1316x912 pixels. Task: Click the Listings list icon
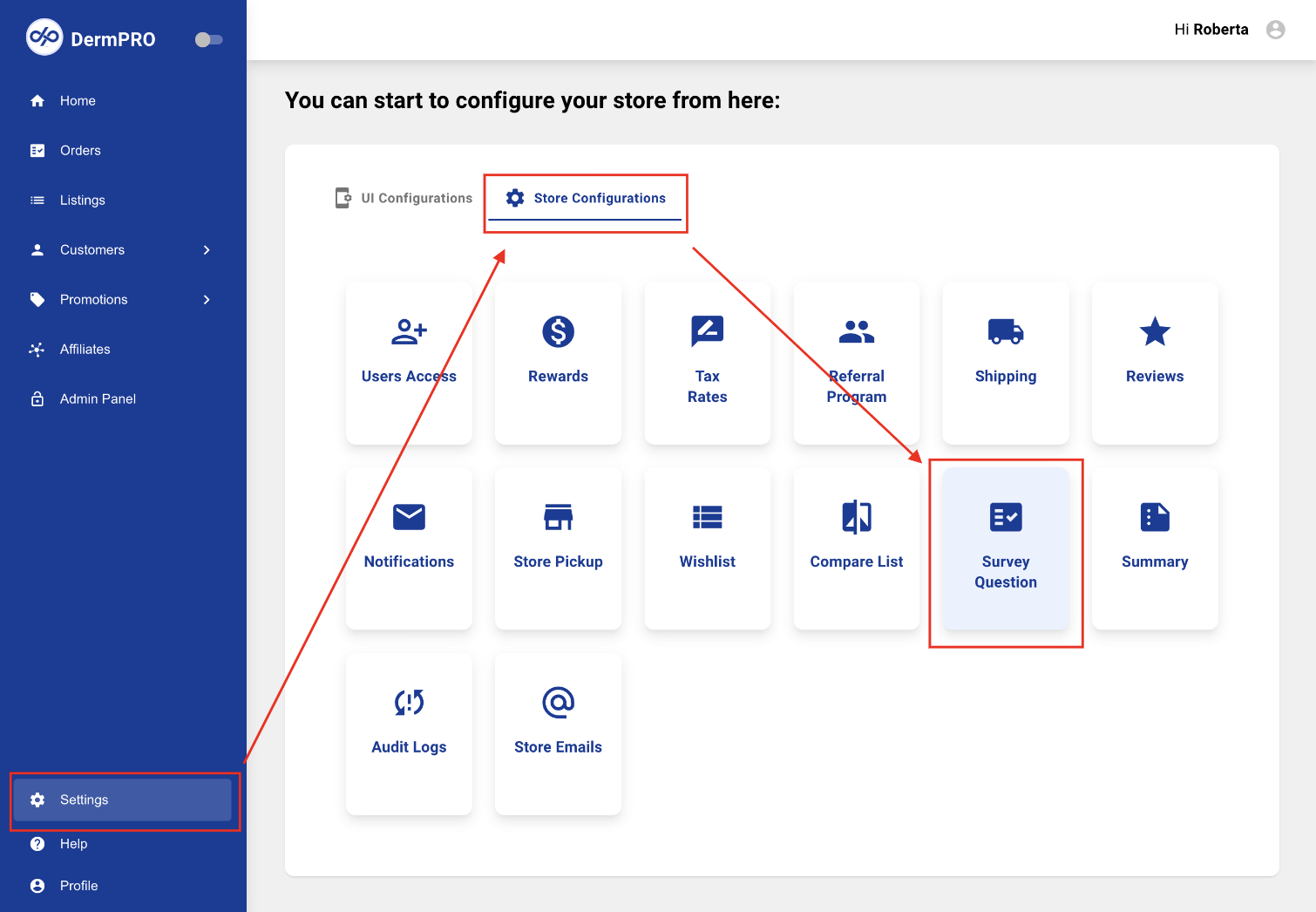click(37, 201)
